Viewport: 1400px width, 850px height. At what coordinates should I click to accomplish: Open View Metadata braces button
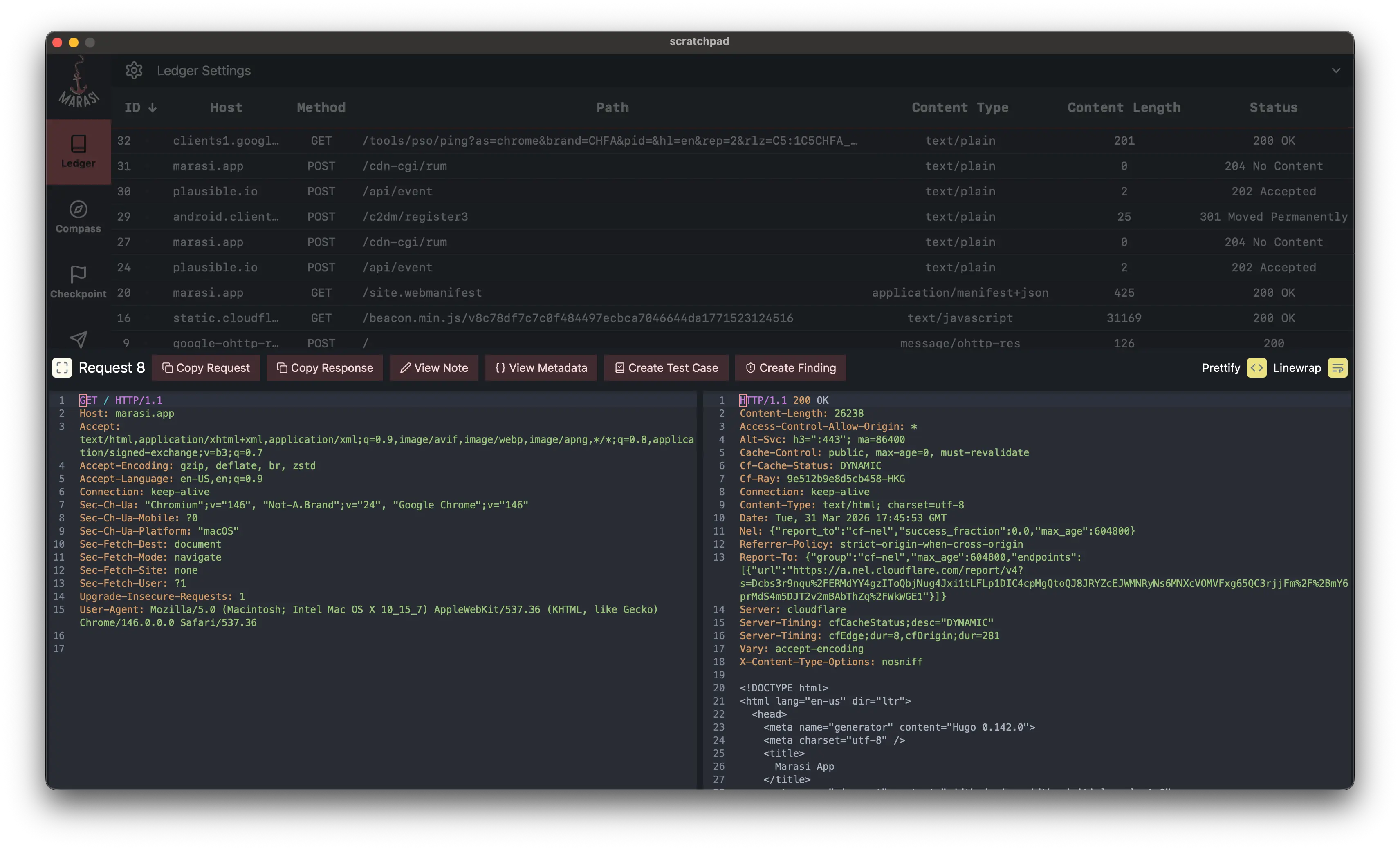pyautogui.click(x=541, y=368)
